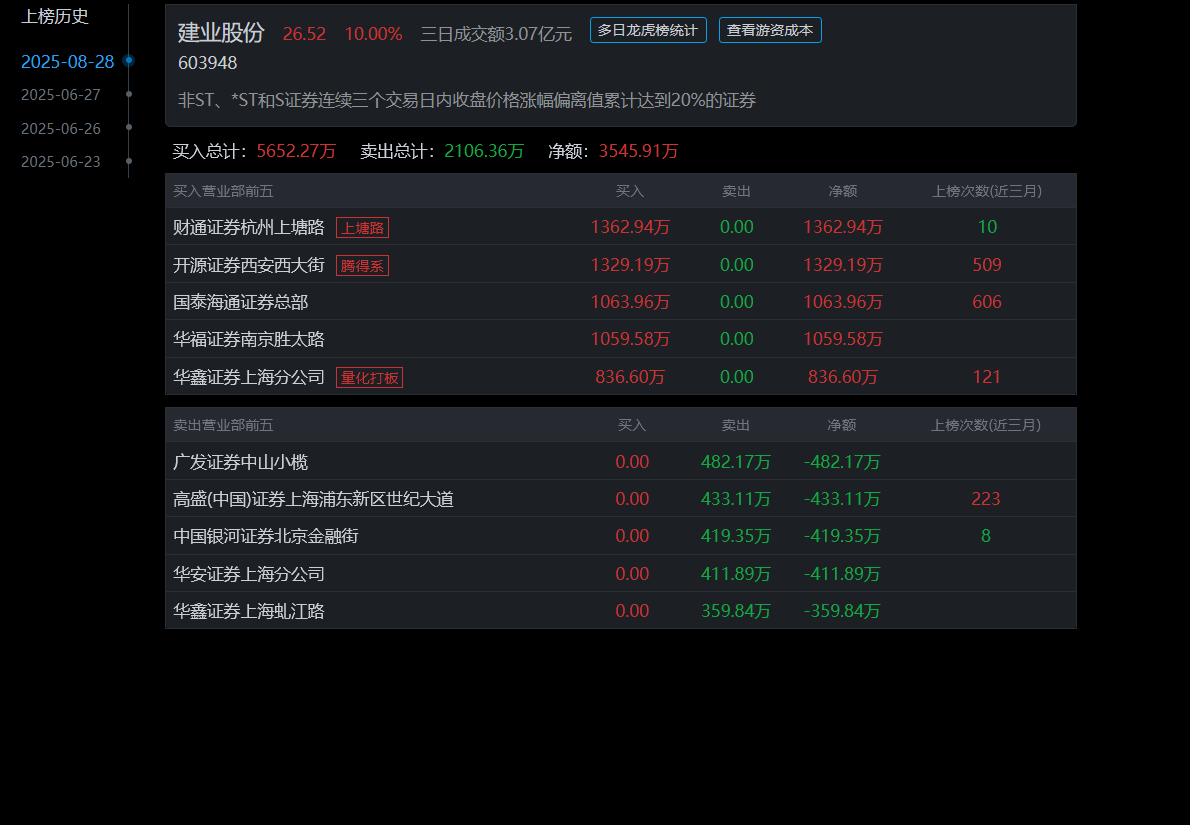Select history date 2025-08-28
Screen dimensions: 1190x825
click(68, 61)
